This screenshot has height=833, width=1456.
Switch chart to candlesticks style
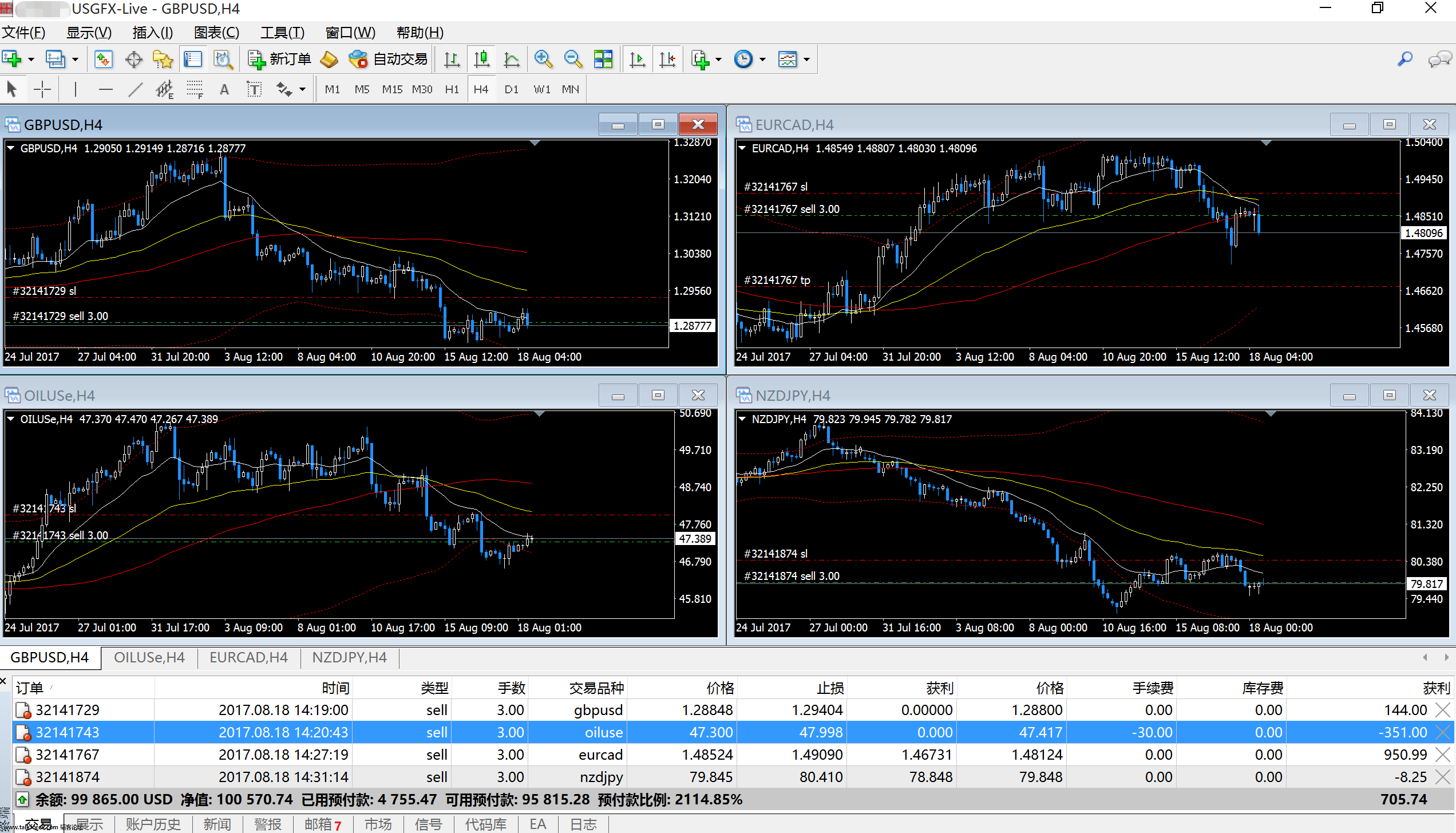pos(482,59)
